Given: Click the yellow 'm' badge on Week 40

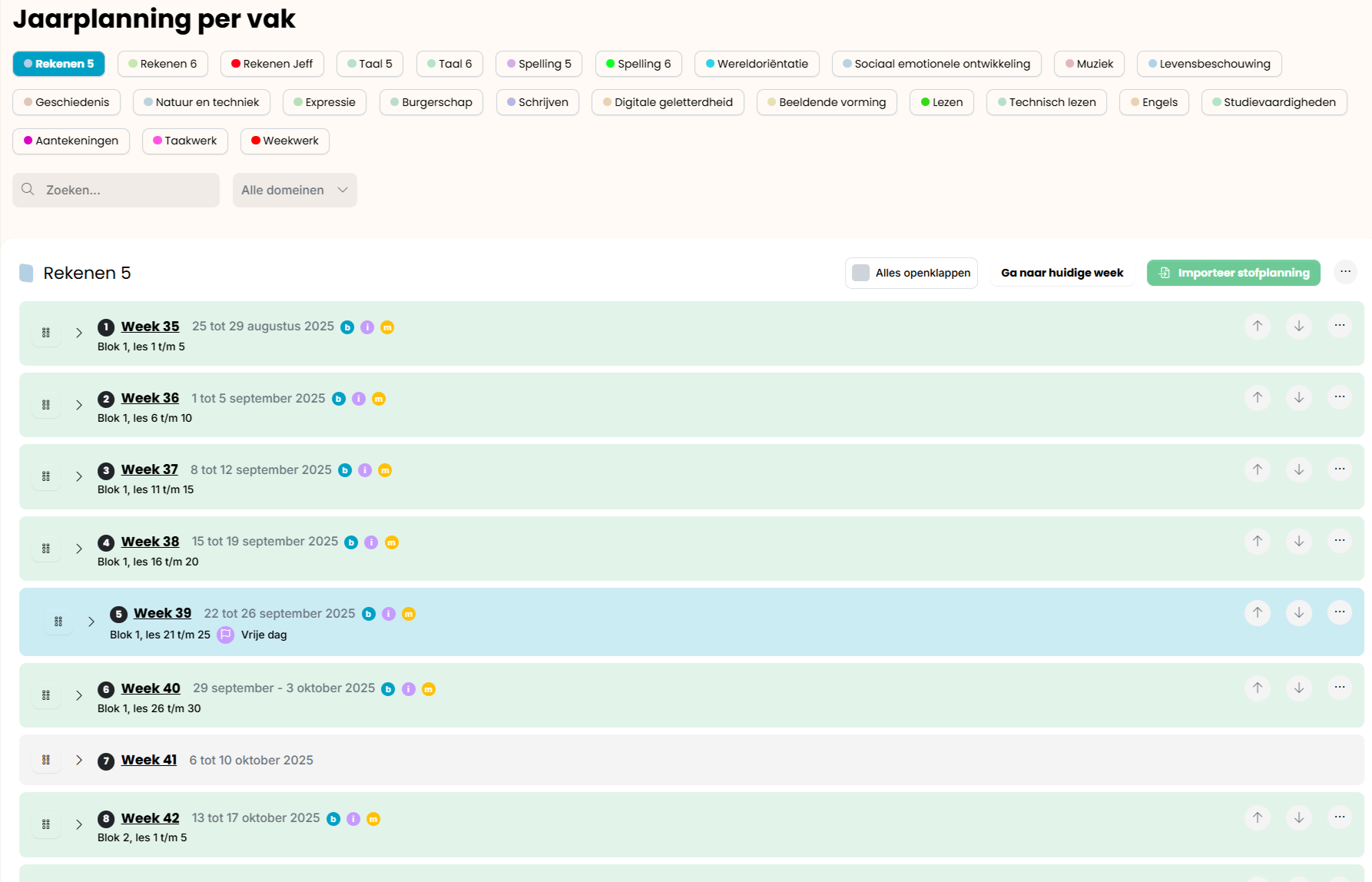Looking at the screenshot, I should 429,689.
